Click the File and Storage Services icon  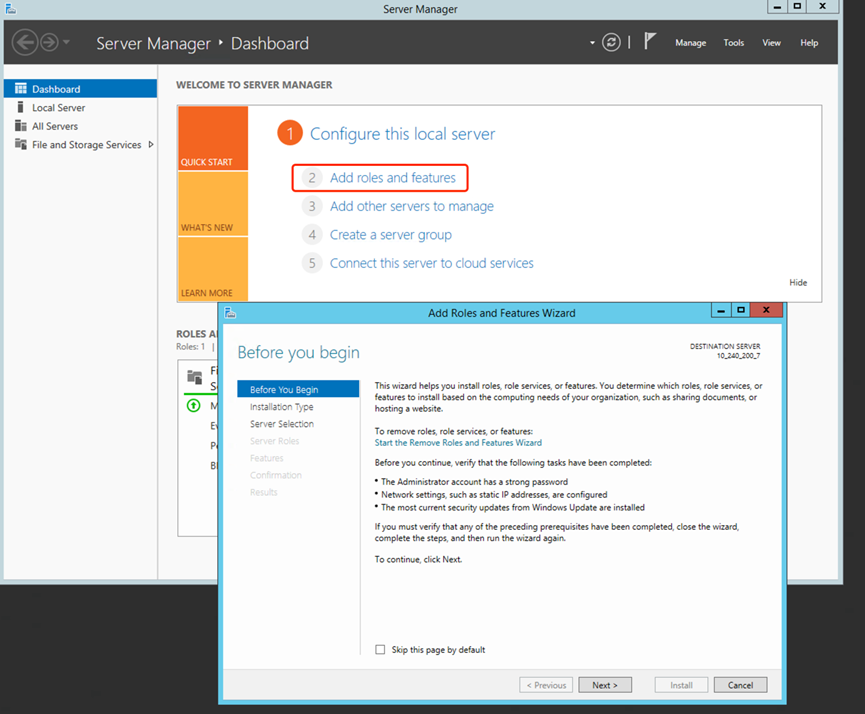[21, 144]
